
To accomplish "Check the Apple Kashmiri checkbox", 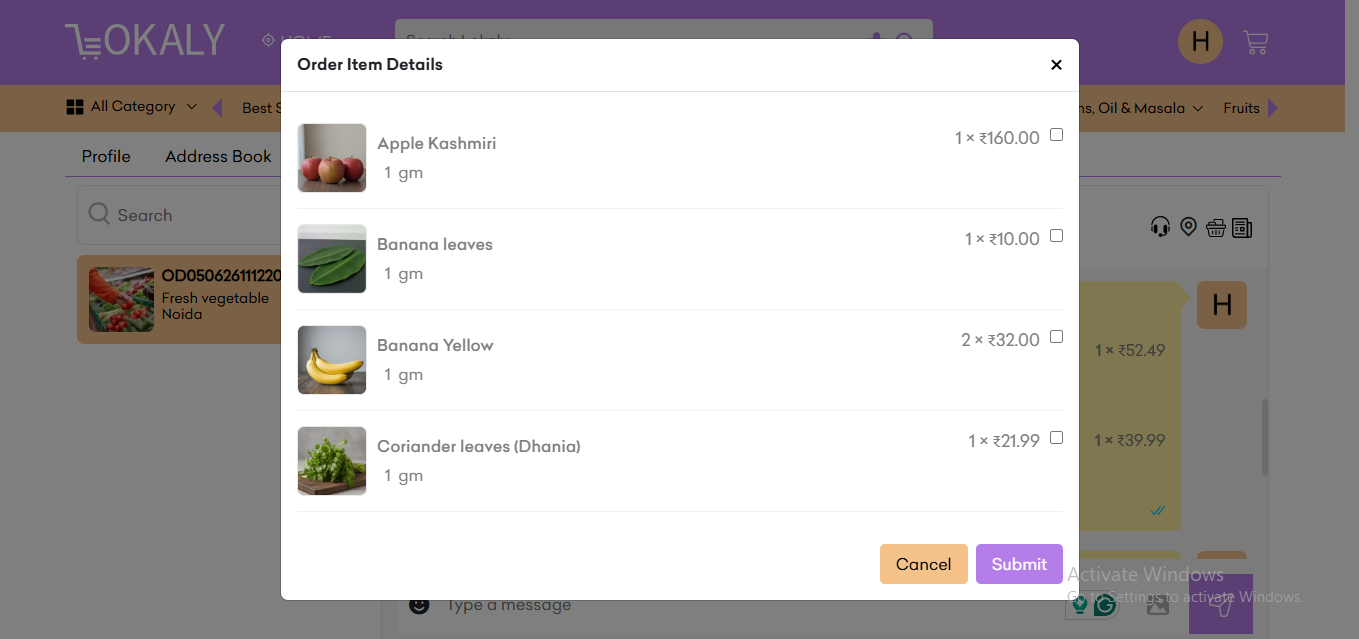I will point(1057,135).
